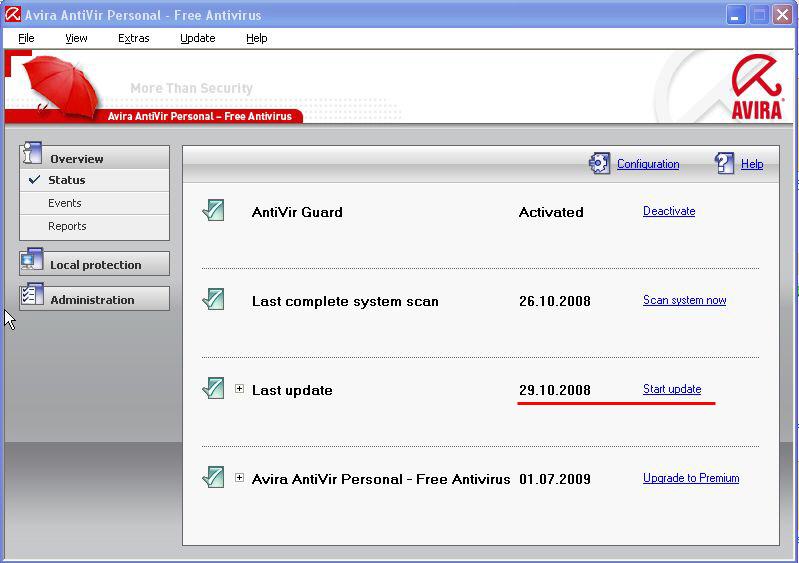Click the Last complete system scan label

tap(345, 301)
